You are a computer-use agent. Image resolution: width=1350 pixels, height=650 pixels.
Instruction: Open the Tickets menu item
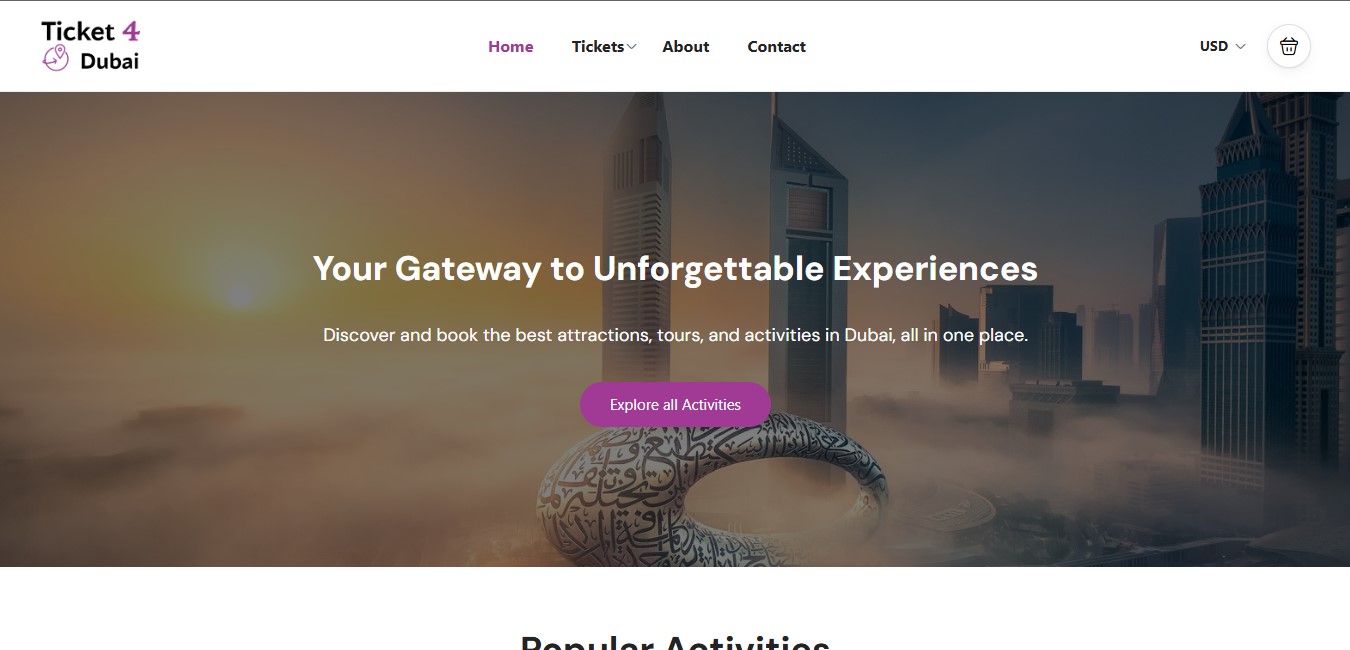[x=597, y=46]
